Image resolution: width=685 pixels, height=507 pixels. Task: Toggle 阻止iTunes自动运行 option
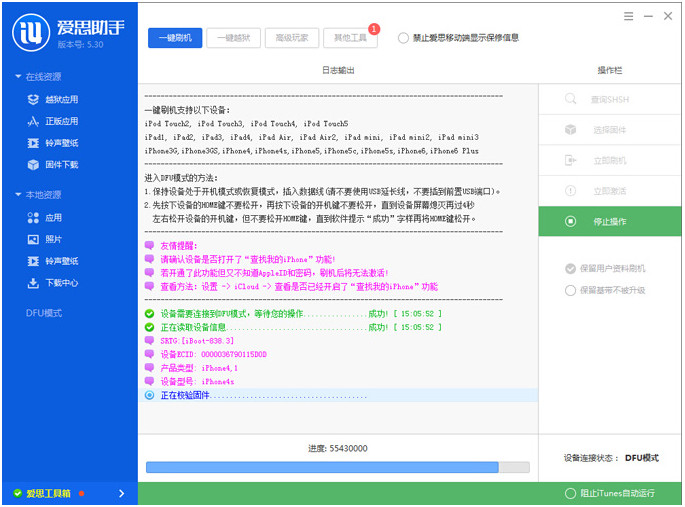570,493
